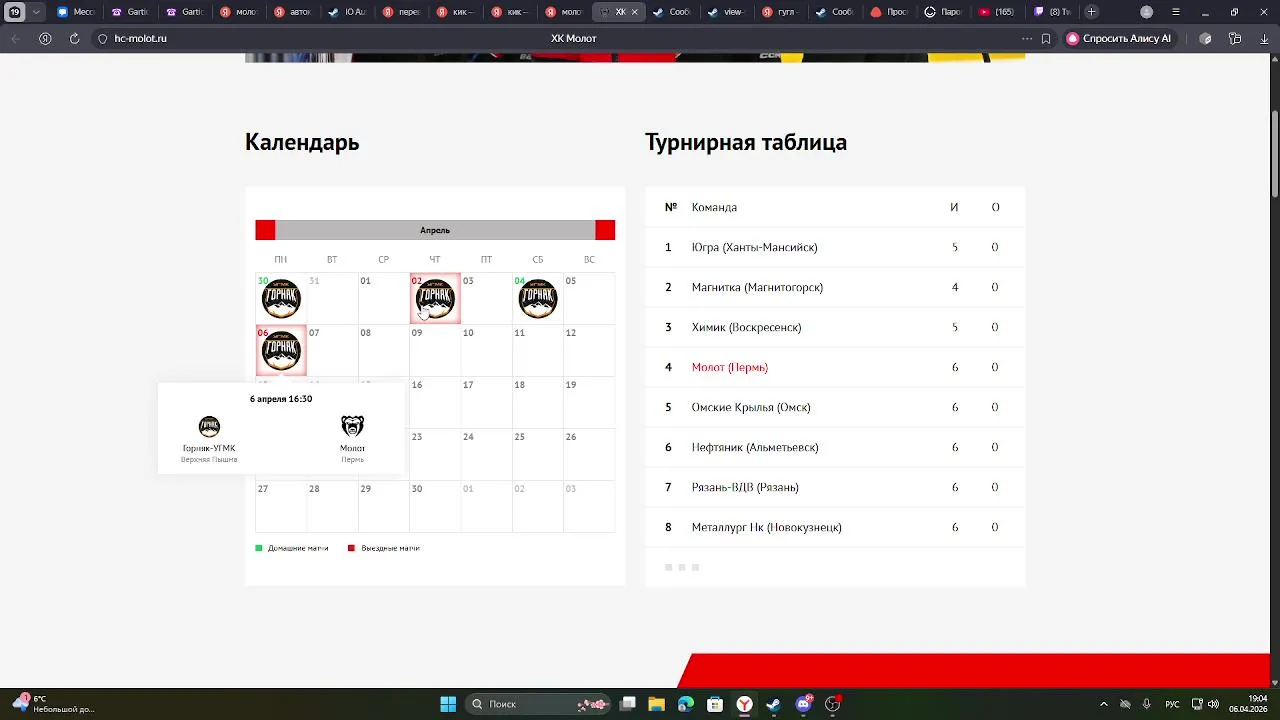Open Discord from taskbar
The height and width of the screenshot is (720, 1280).
803,704
